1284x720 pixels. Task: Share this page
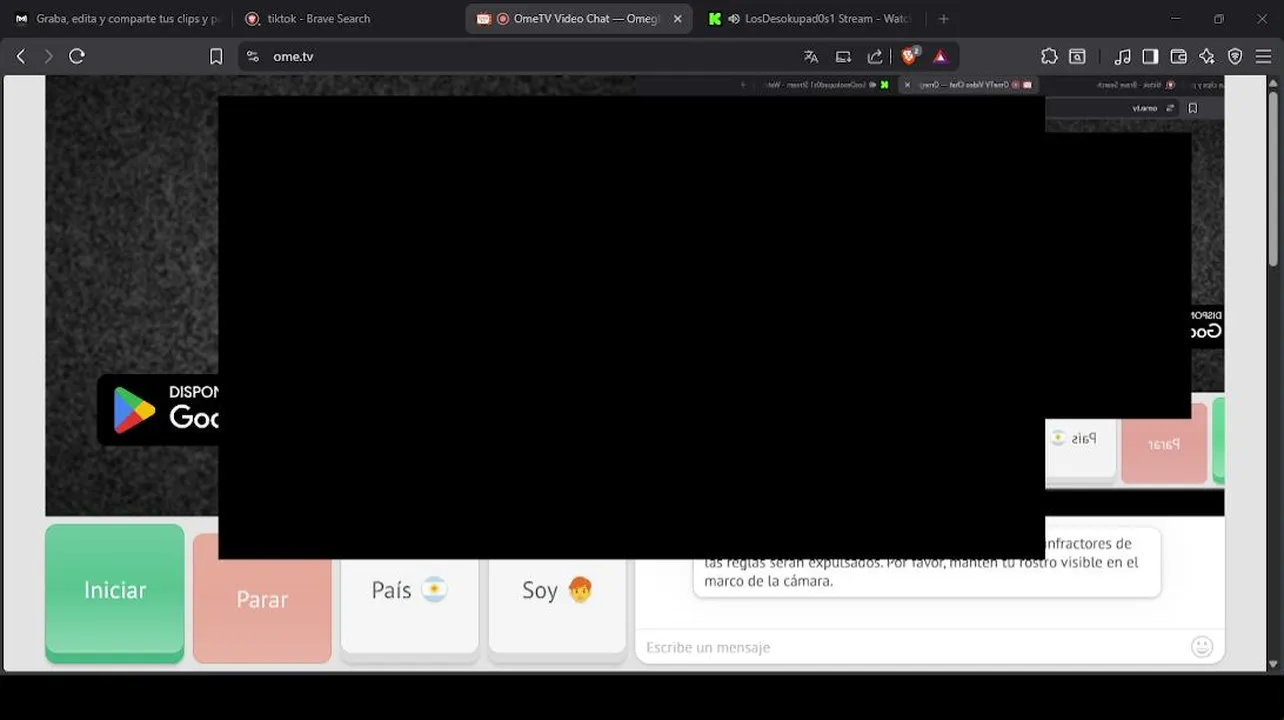click(875, 57)
